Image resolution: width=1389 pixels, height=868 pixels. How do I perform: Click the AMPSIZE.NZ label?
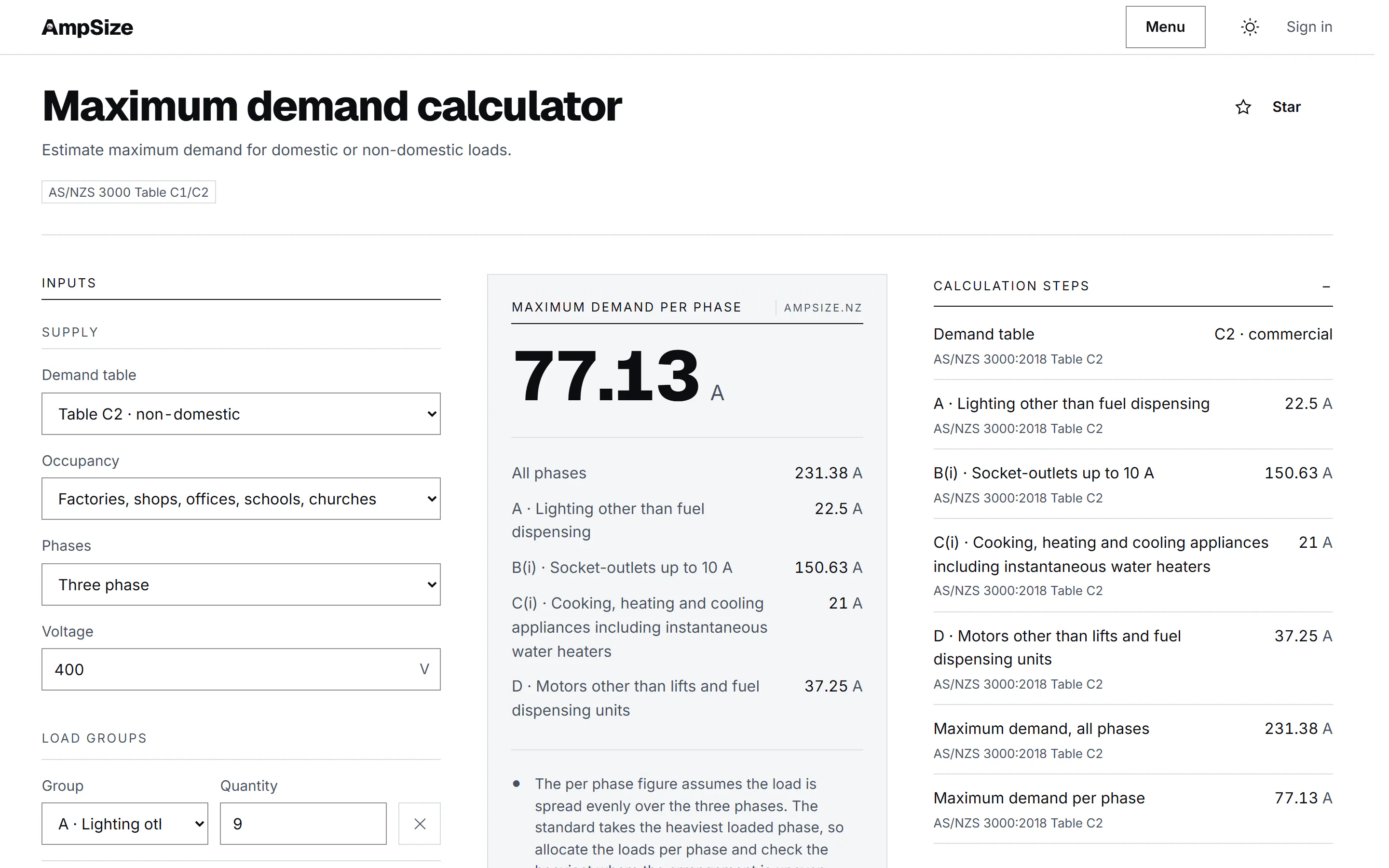click(822, 308)
